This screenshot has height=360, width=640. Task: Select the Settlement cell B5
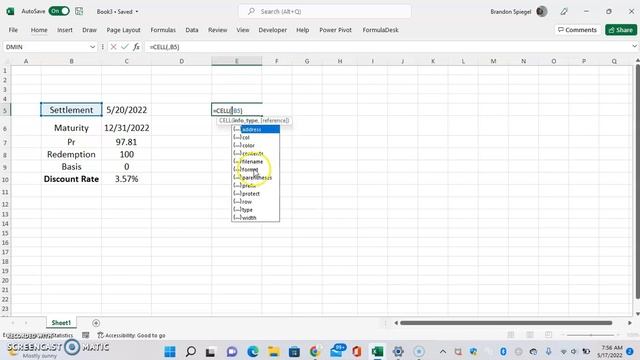click(71, 110)
